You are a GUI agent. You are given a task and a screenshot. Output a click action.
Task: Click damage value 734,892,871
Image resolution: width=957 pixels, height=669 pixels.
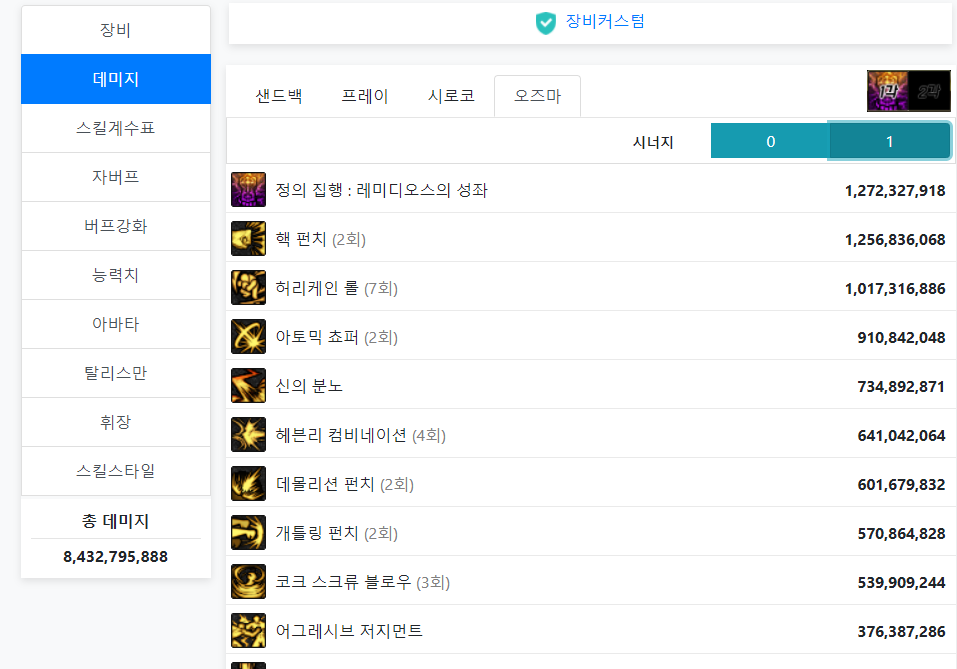pyautogui.click(x=901, y=386)
